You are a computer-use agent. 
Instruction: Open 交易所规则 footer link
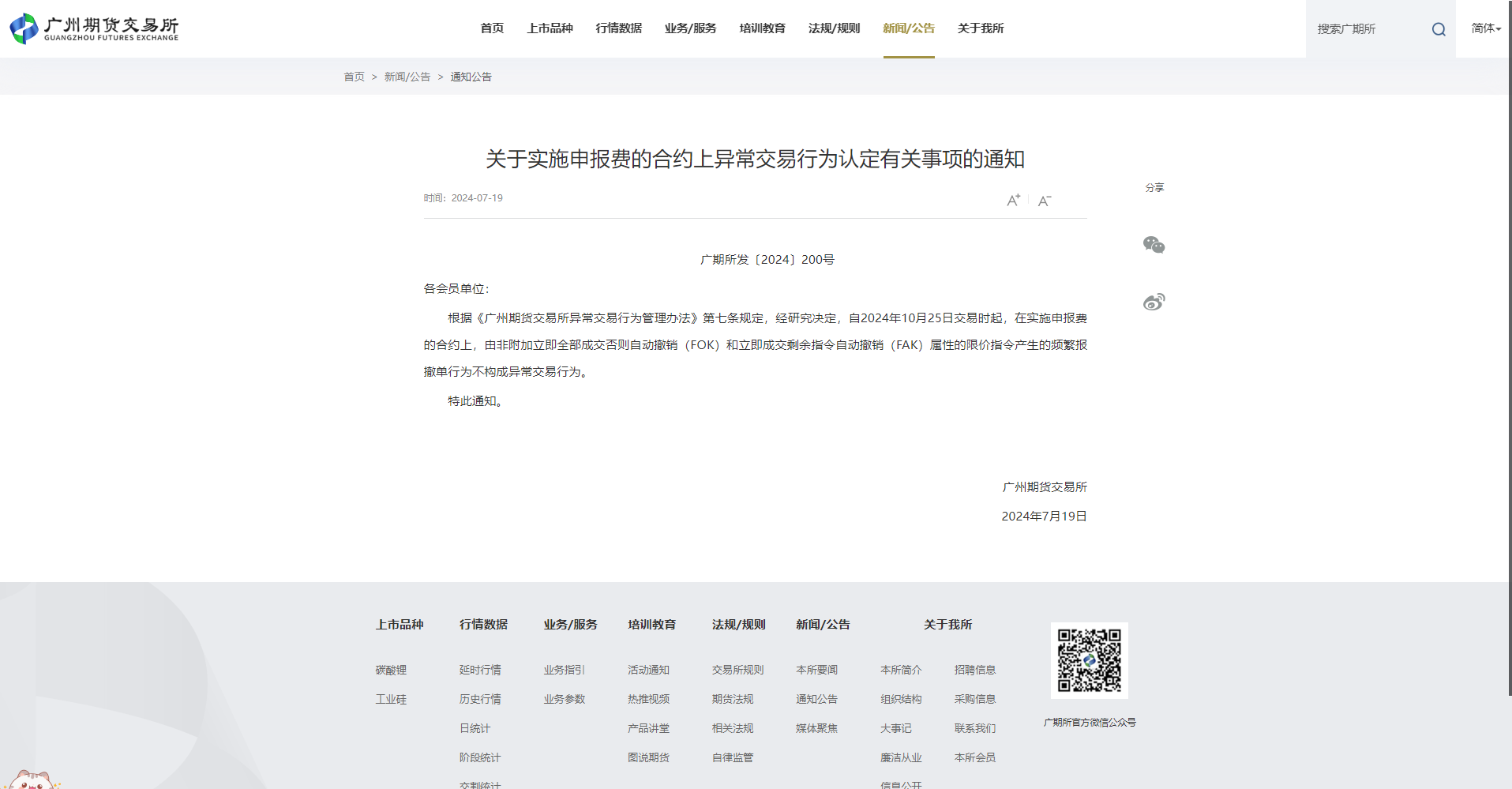(x=737, y=670)
